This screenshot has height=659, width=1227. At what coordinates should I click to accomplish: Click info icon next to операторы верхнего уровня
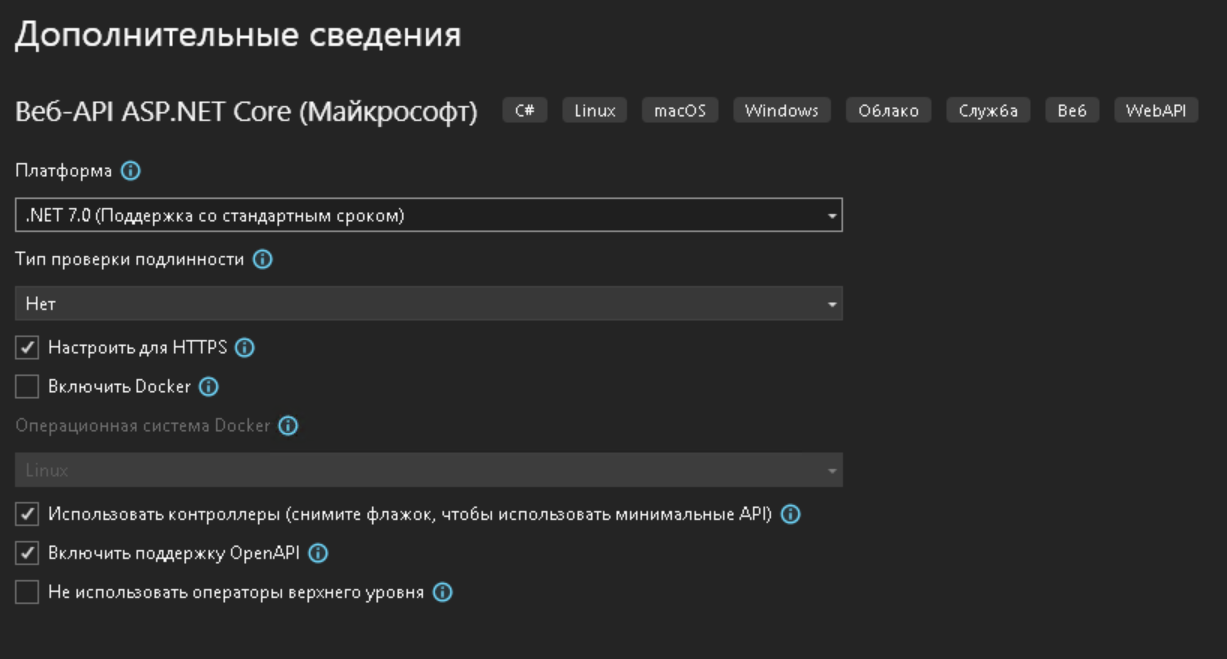pos(442,593)
